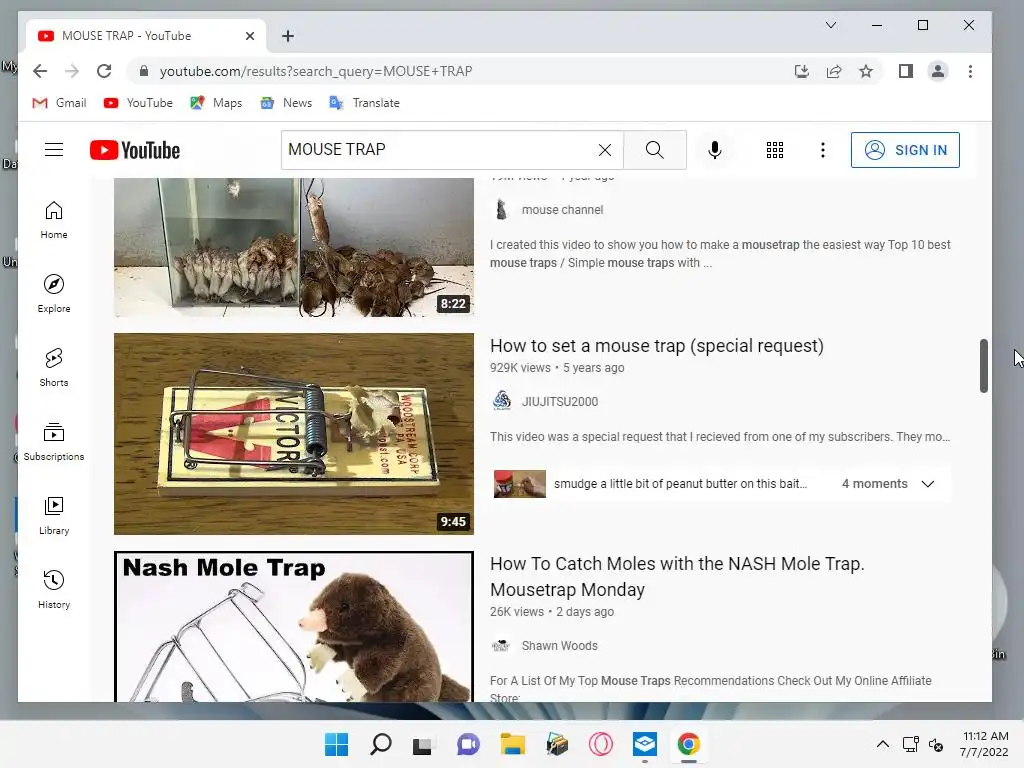Image resolution: width=1024 pixels, height=768 pixels.
Task: Click the peanut butter moment thumbnail
Action: tap(520, 484)
